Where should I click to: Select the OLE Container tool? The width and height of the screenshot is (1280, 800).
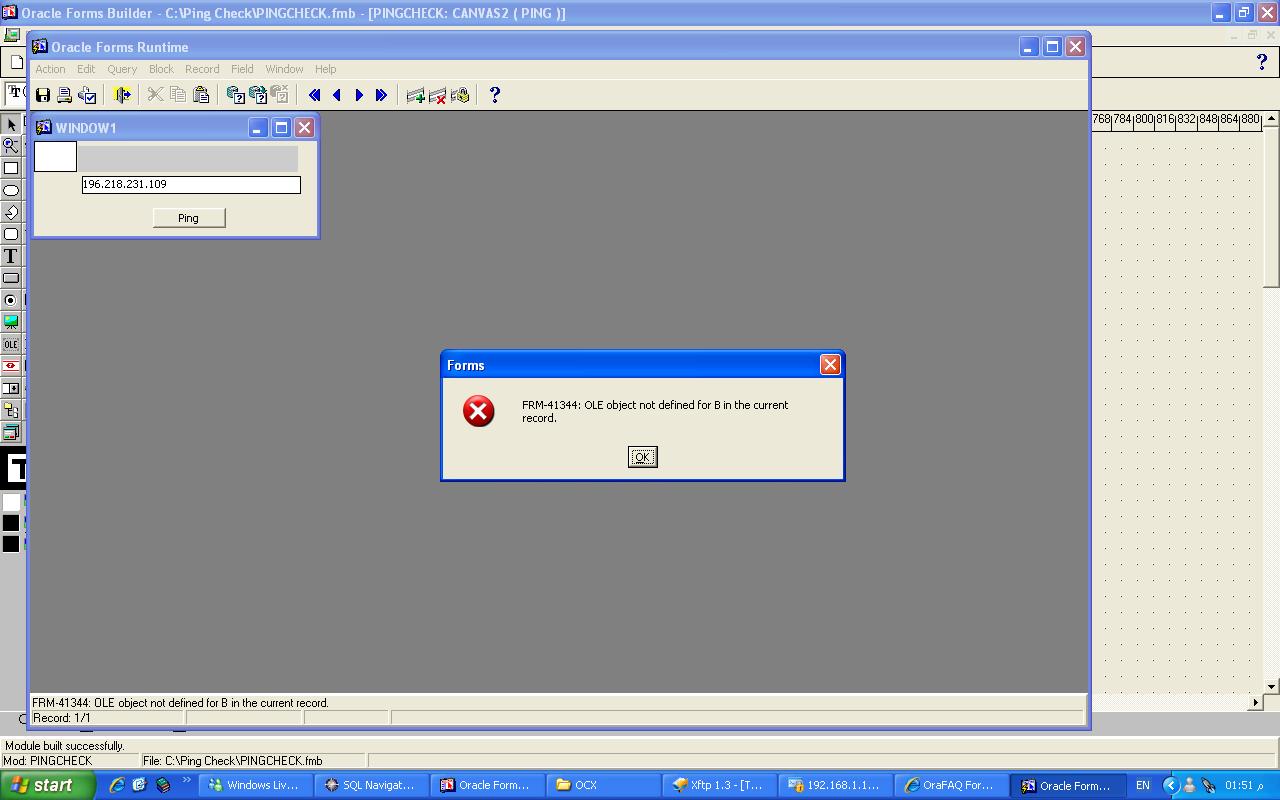pyautogui.click(x=11, y=344)
